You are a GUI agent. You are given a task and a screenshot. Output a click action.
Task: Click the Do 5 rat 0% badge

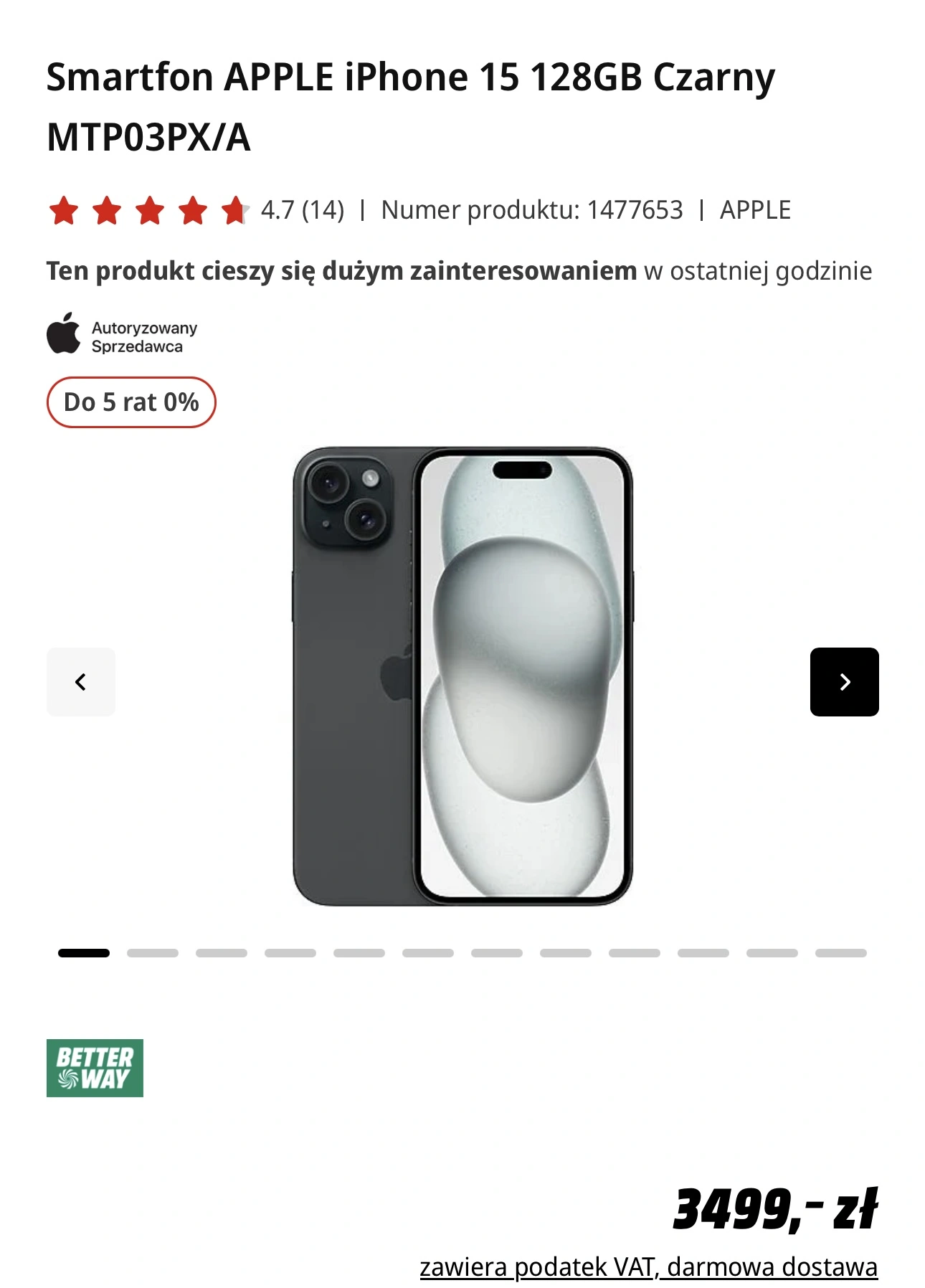(131, 402)
